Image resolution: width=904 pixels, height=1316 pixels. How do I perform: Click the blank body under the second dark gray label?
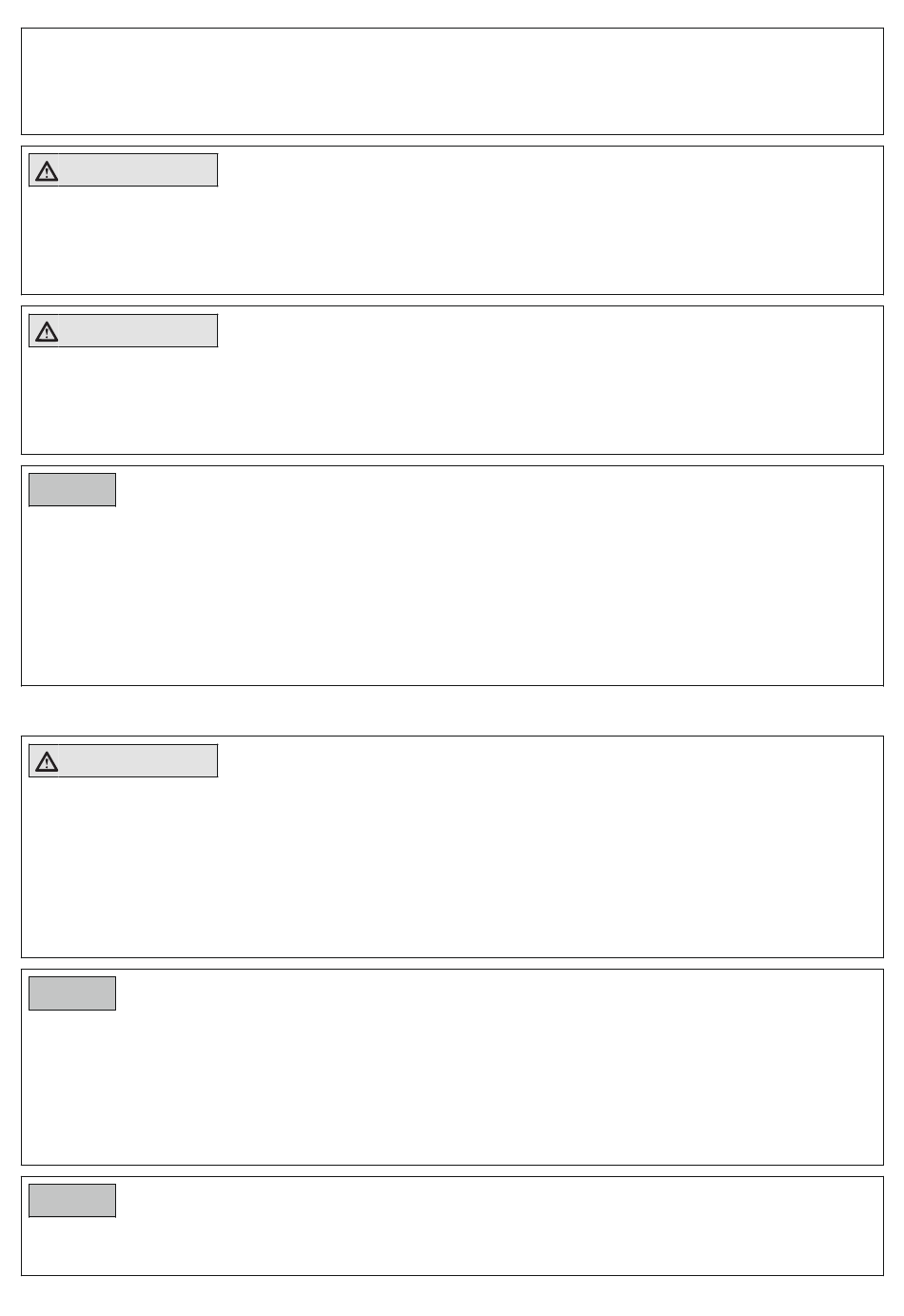452,1087
